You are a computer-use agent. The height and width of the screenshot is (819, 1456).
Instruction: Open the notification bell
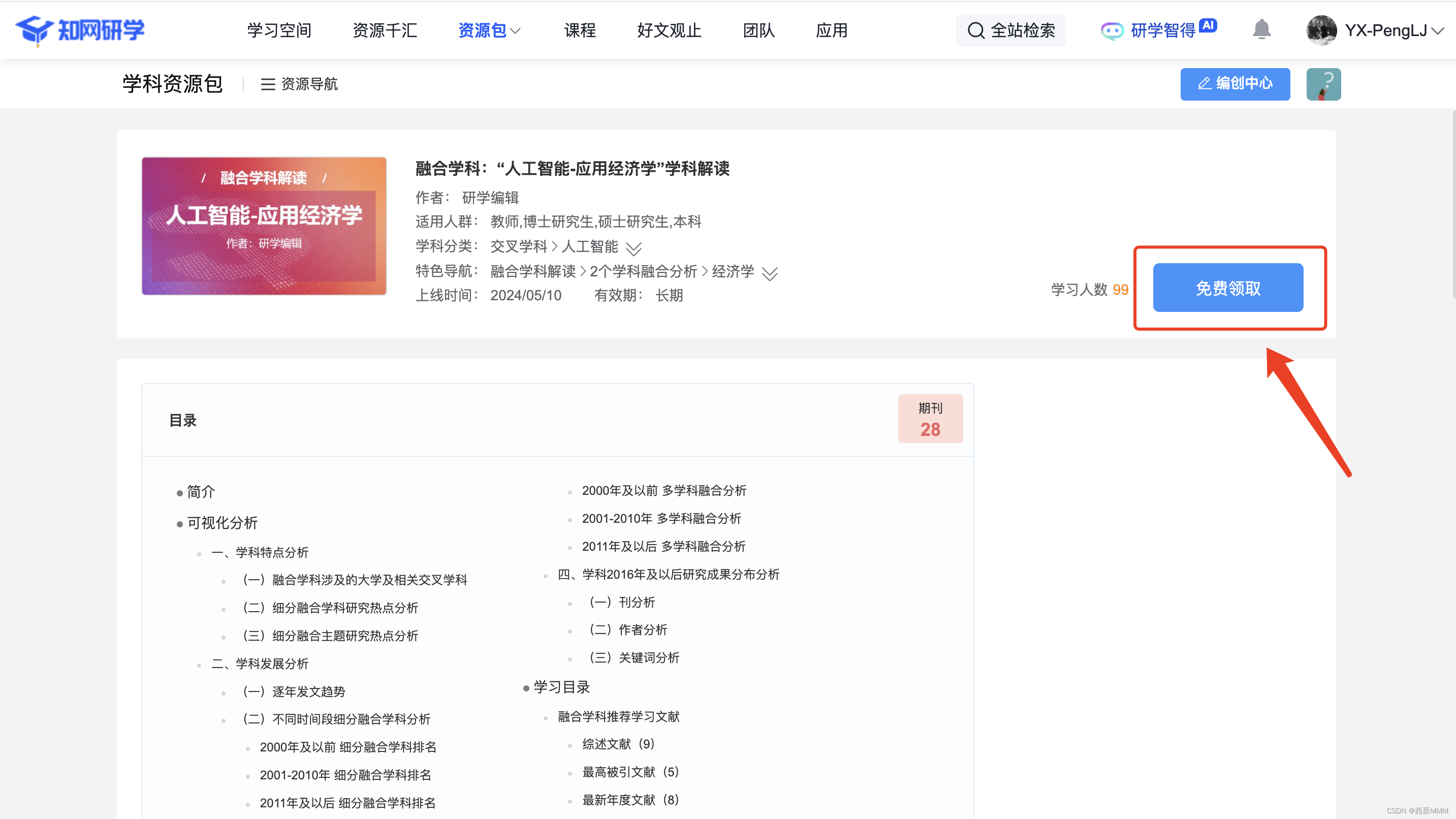click(x=1261, y=30)
